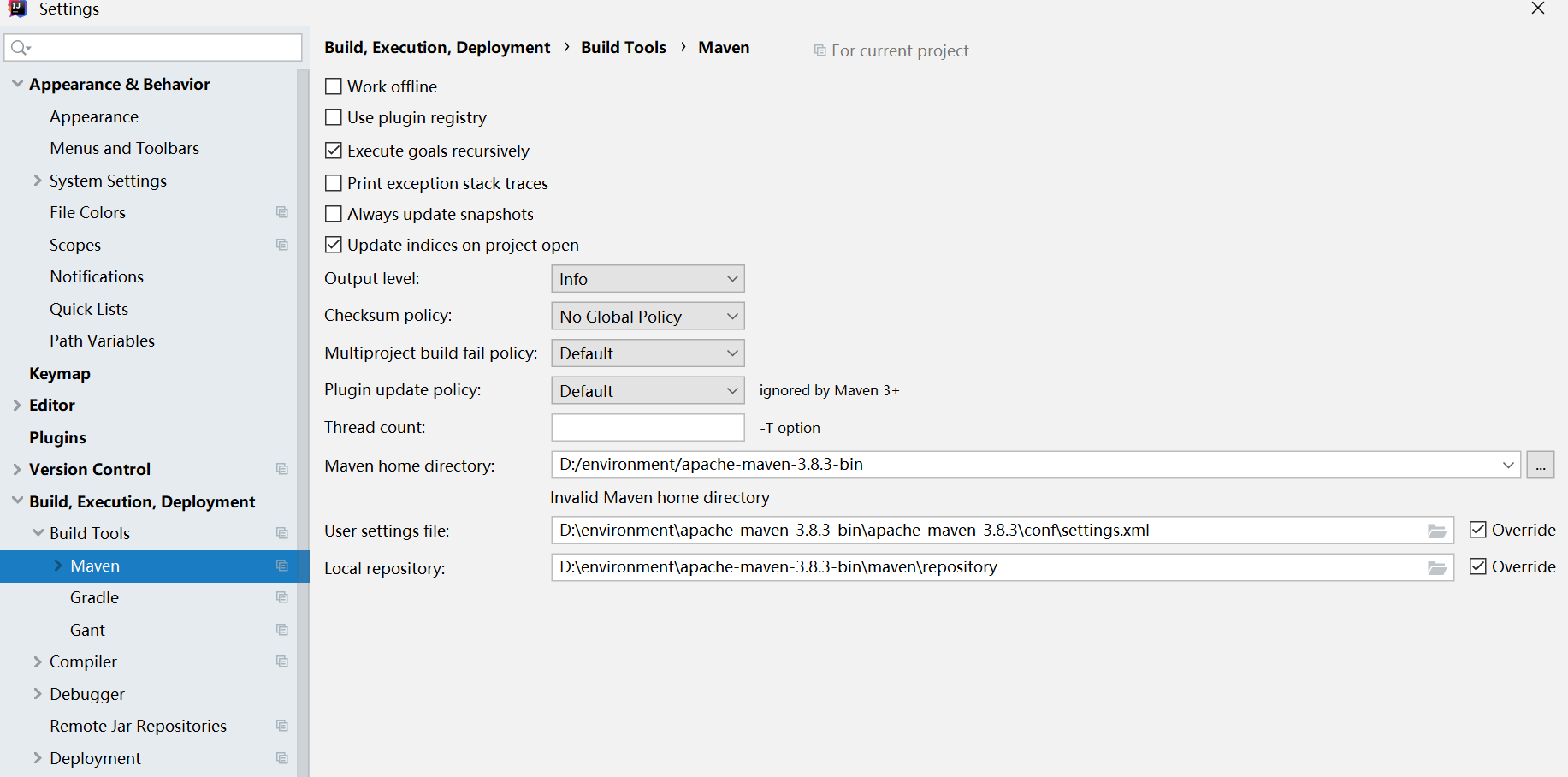This screenshot has width=1568, height=777.
Task: Click the project-level icon beside Scopes
Action: [282, 245]
